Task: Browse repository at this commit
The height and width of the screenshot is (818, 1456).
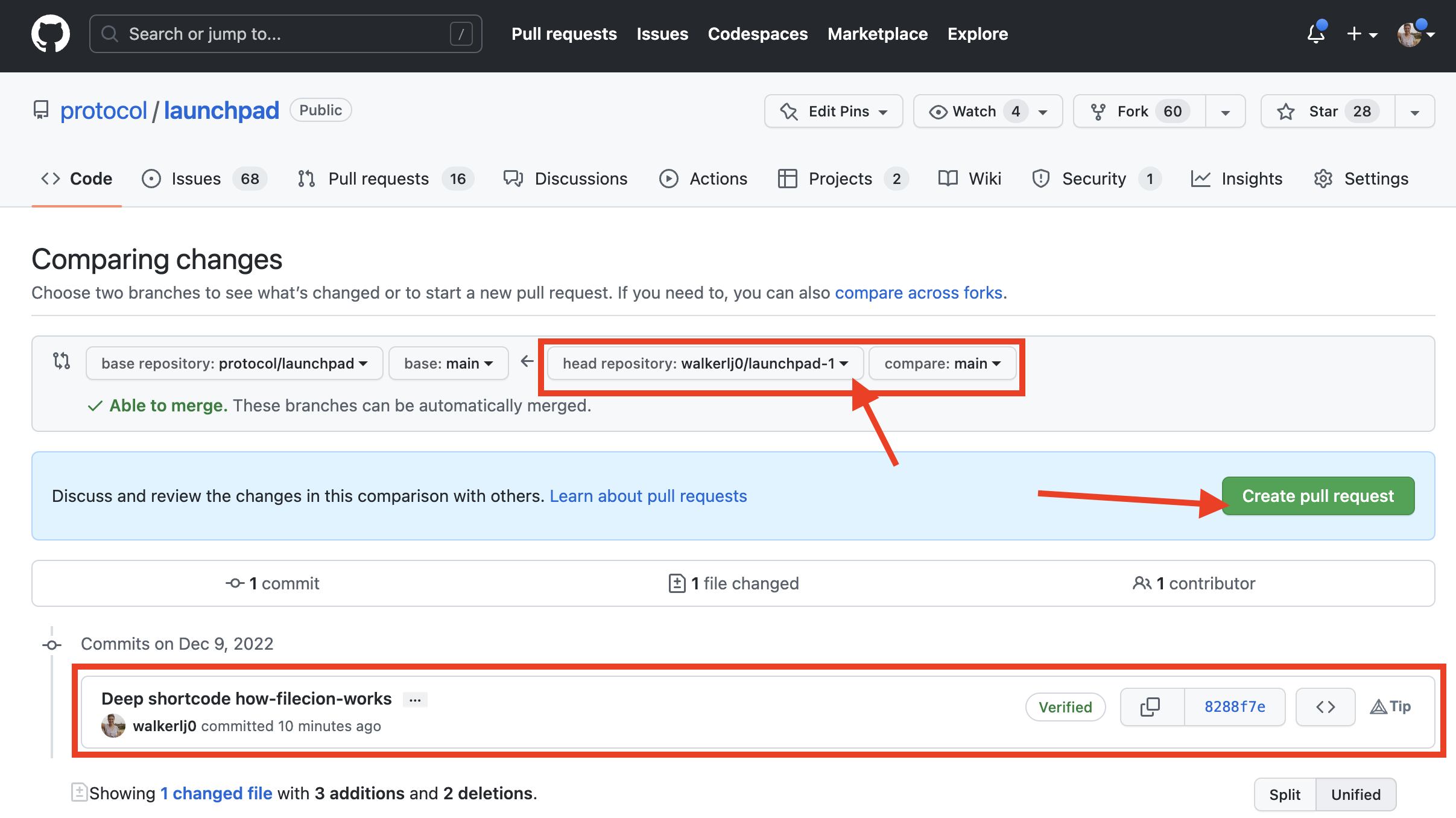Action: pyautogui.click(x=1326, y=706)
